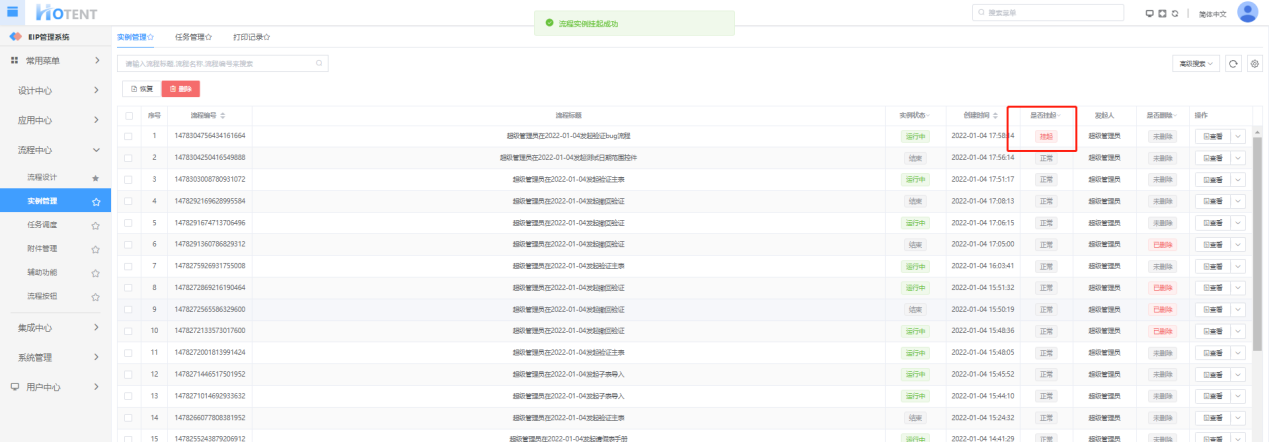Open row 4 action dropdown arrow

[1238, 201]
